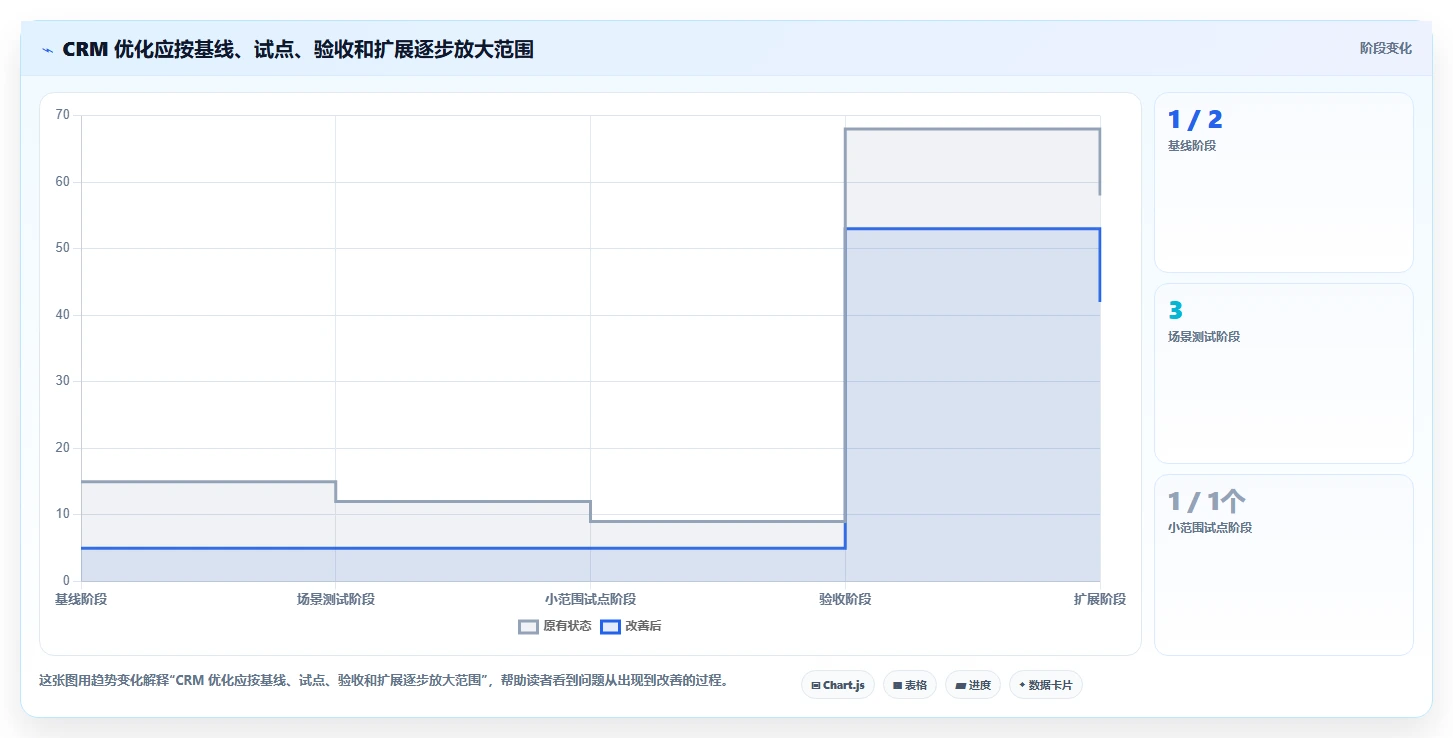Click the 基线阶段 x-axis label
The height and width of the screenshot is (738, 1453).
[x=81, y=599]
